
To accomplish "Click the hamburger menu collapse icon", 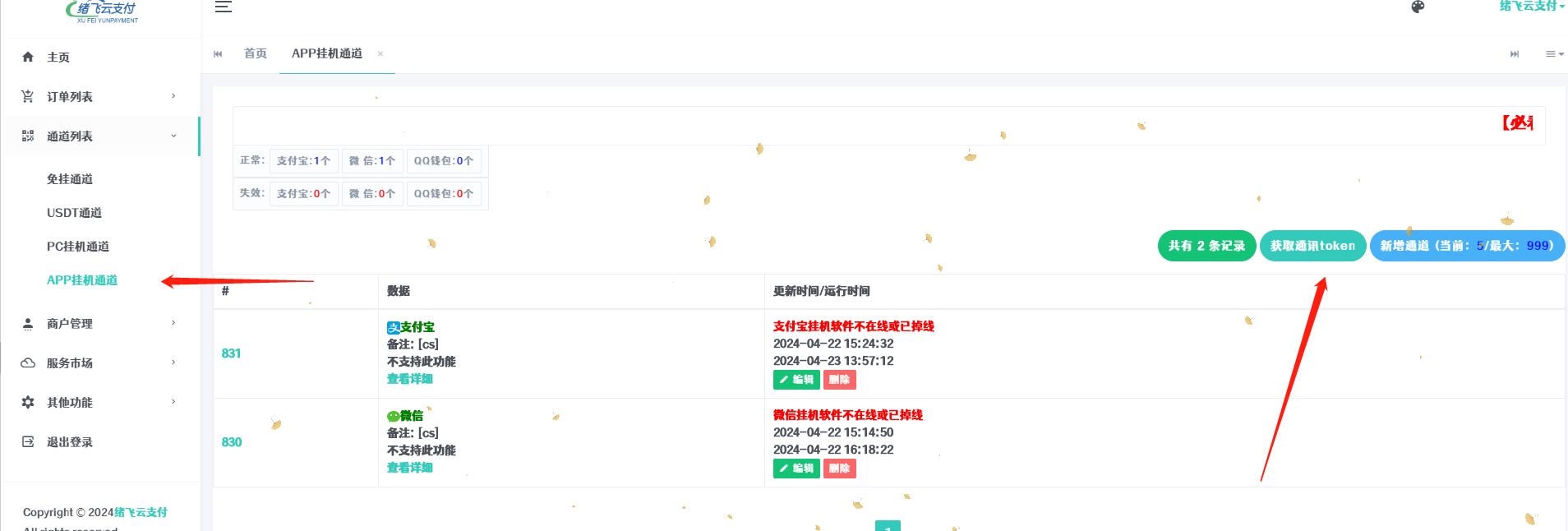I will tap(223, 7).
